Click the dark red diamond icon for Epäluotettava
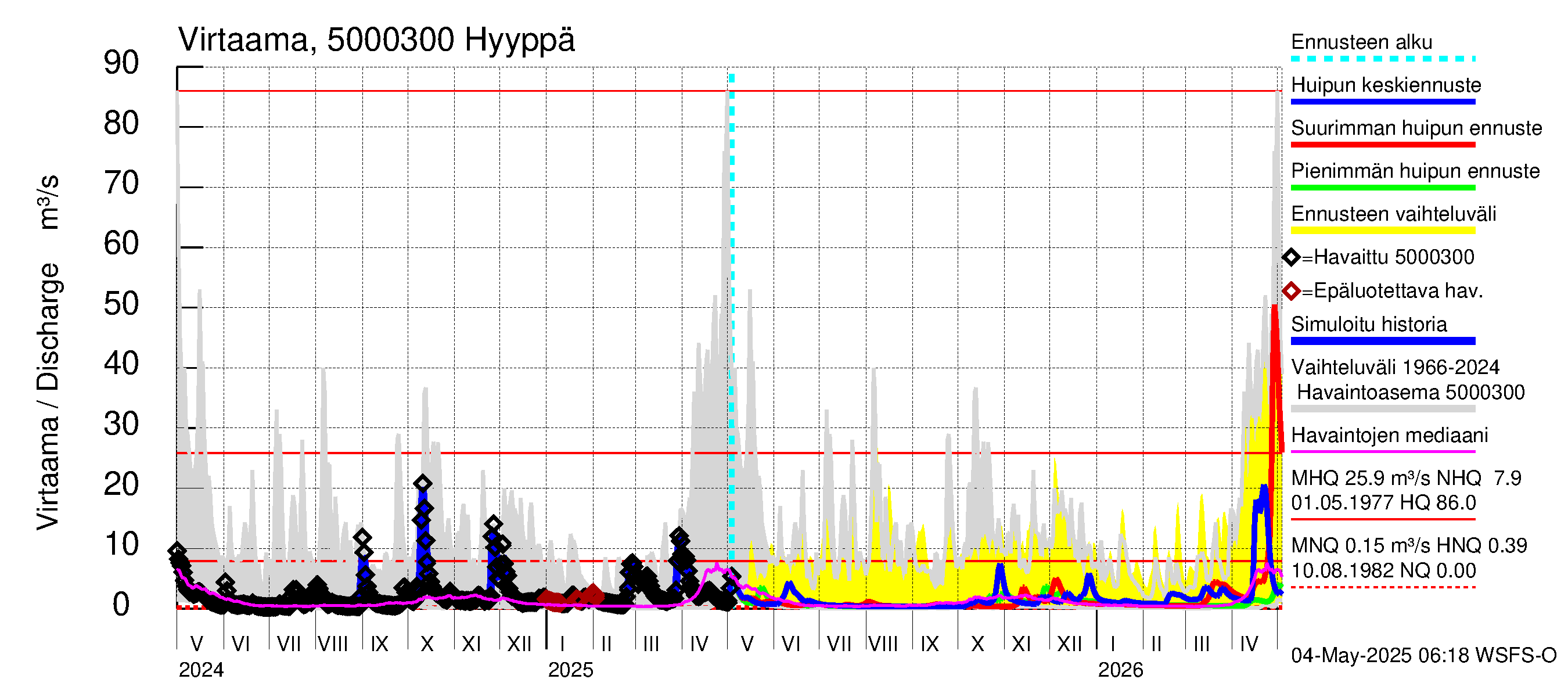 pyautogui.click(x=1291, y=291)
